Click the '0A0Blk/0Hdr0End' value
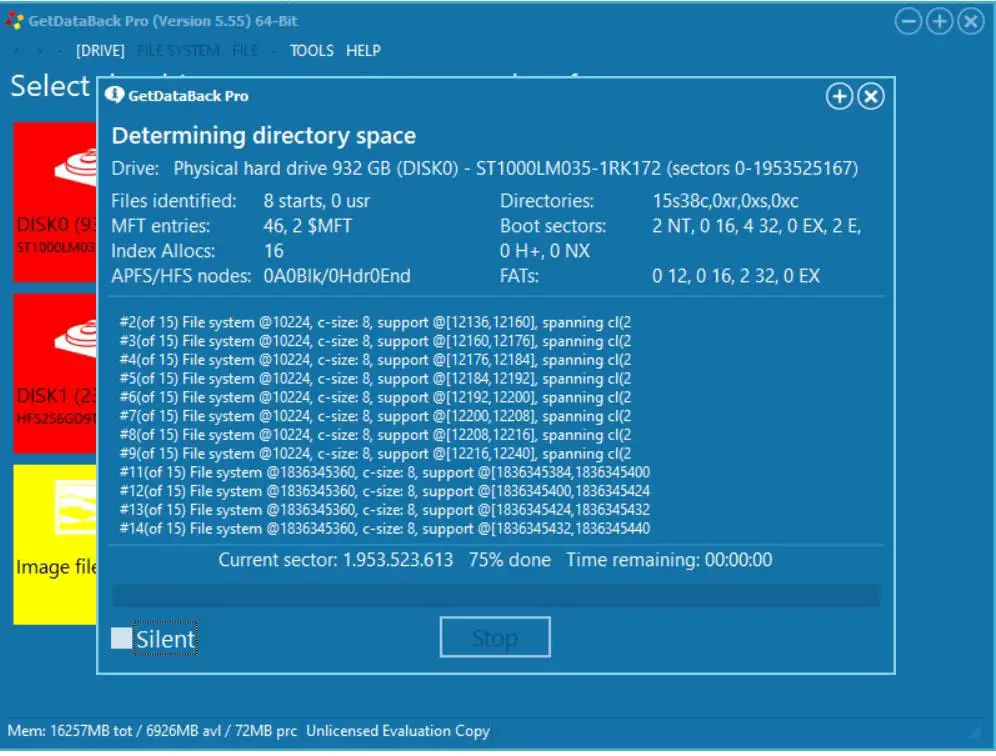 (x=337, y=276)
